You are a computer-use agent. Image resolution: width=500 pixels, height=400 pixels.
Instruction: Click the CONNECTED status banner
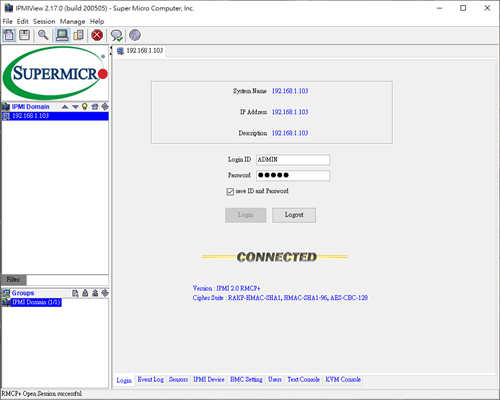coord(274,257)
